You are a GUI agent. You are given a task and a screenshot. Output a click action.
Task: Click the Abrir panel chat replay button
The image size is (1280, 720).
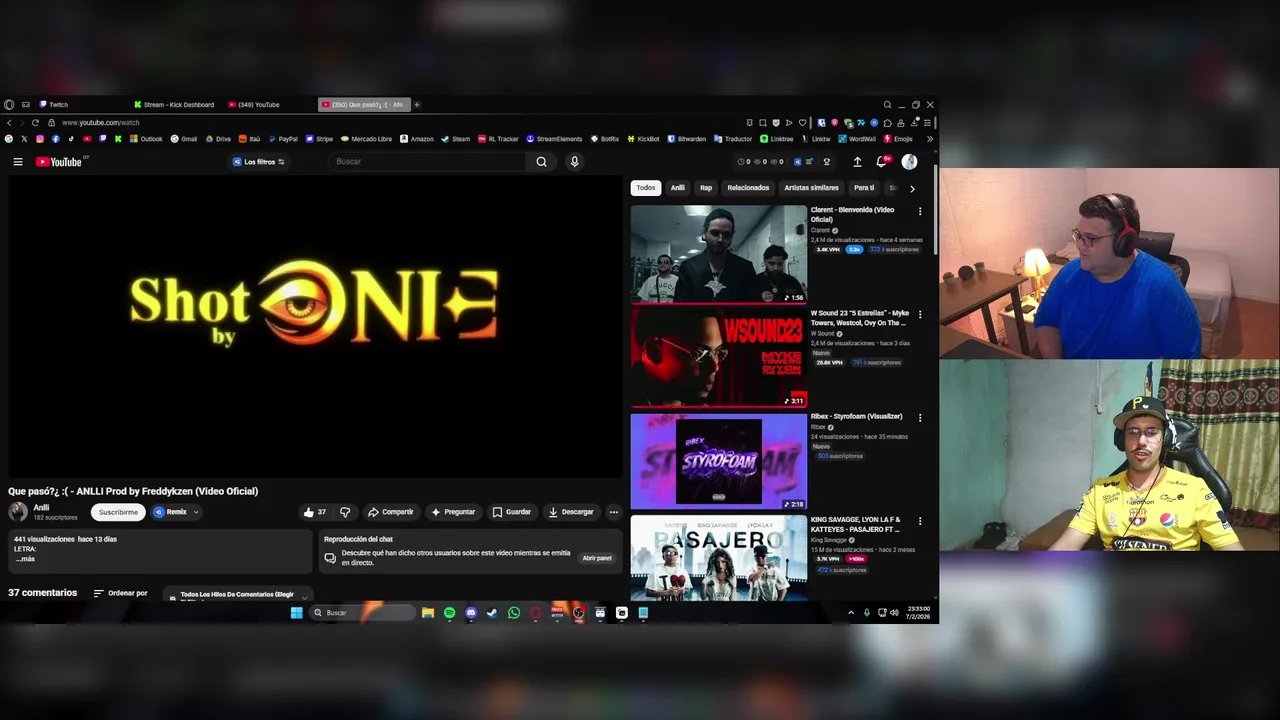tap(597, 558)
